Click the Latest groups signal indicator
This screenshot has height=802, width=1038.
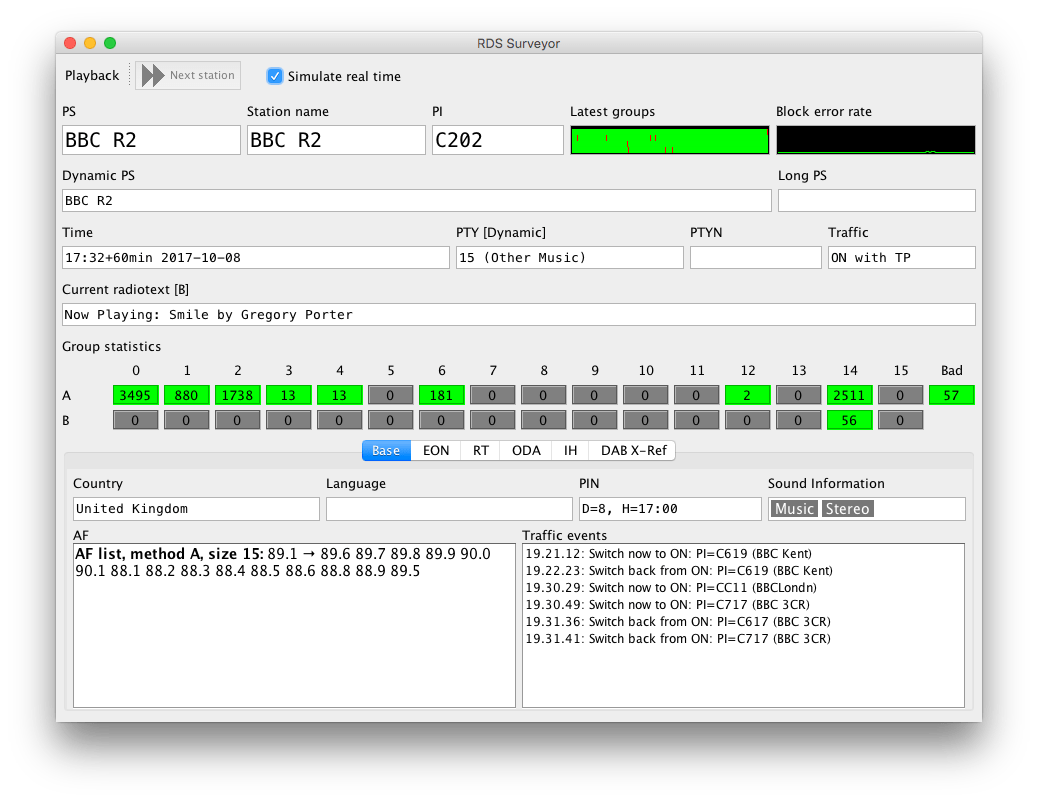(669, 140)
